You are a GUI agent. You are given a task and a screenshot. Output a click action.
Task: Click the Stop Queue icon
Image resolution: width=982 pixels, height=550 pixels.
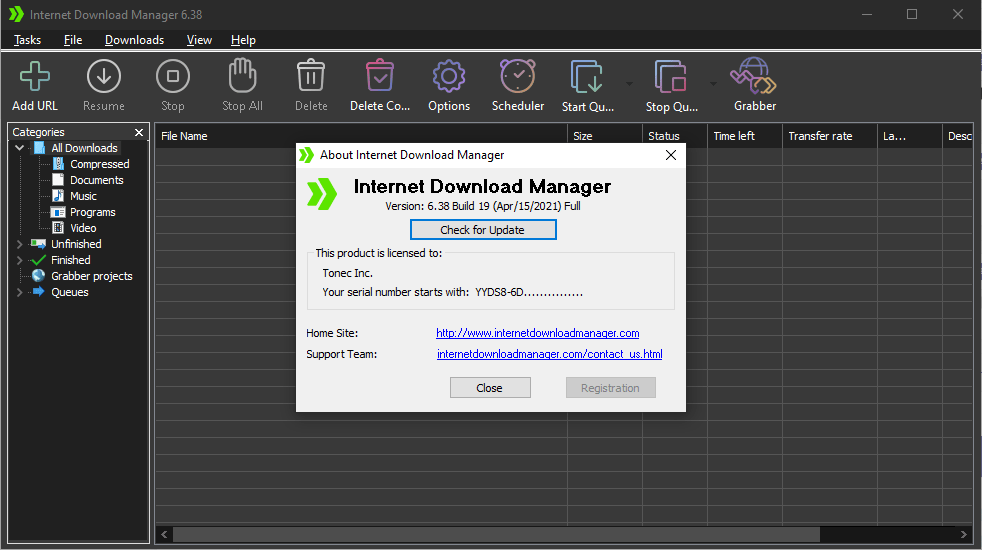pos(671,76)
